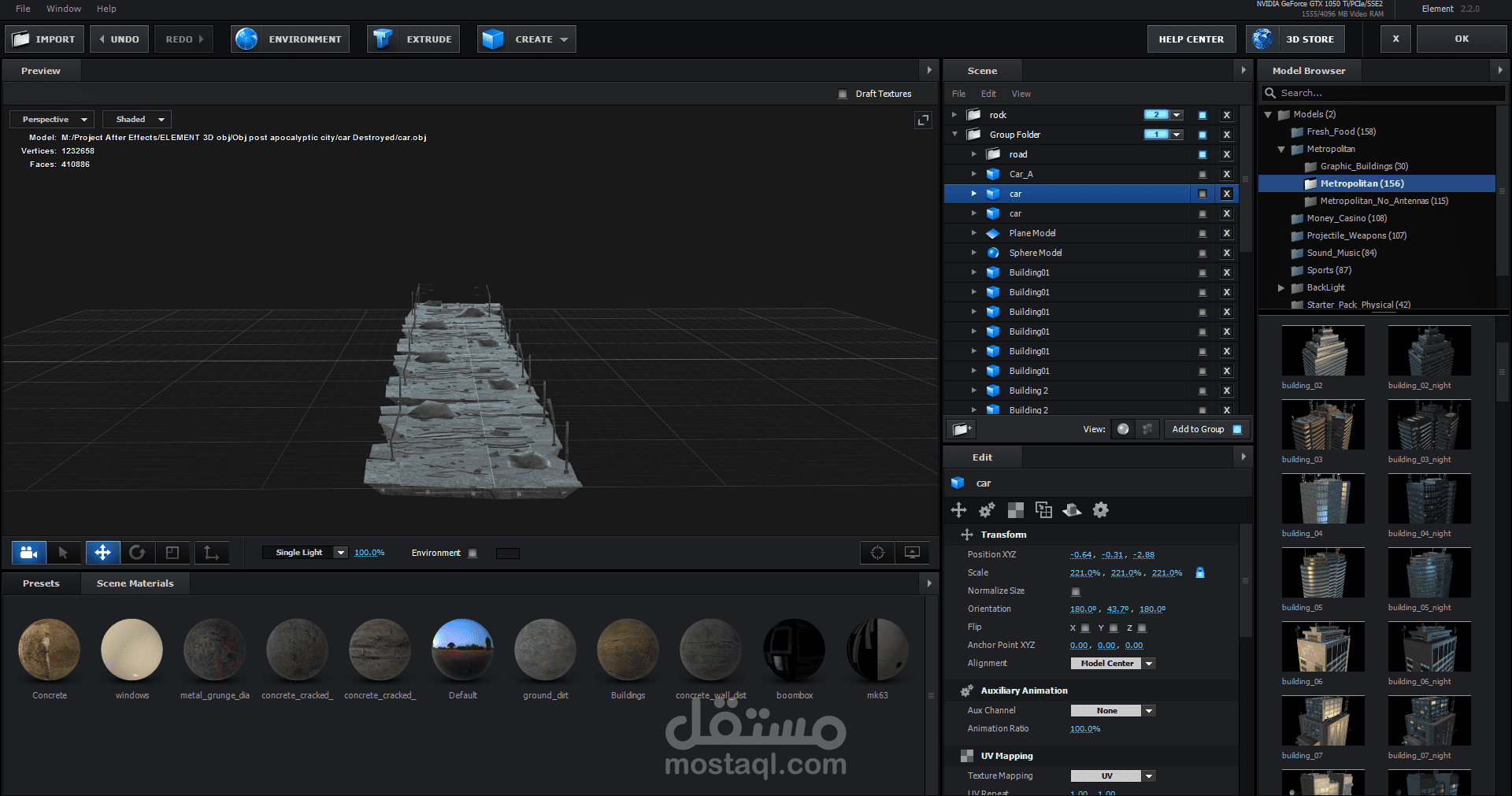Click the environment color swatch under the preview
This screenshot has width=1512, height=796.
click(508, 553)
